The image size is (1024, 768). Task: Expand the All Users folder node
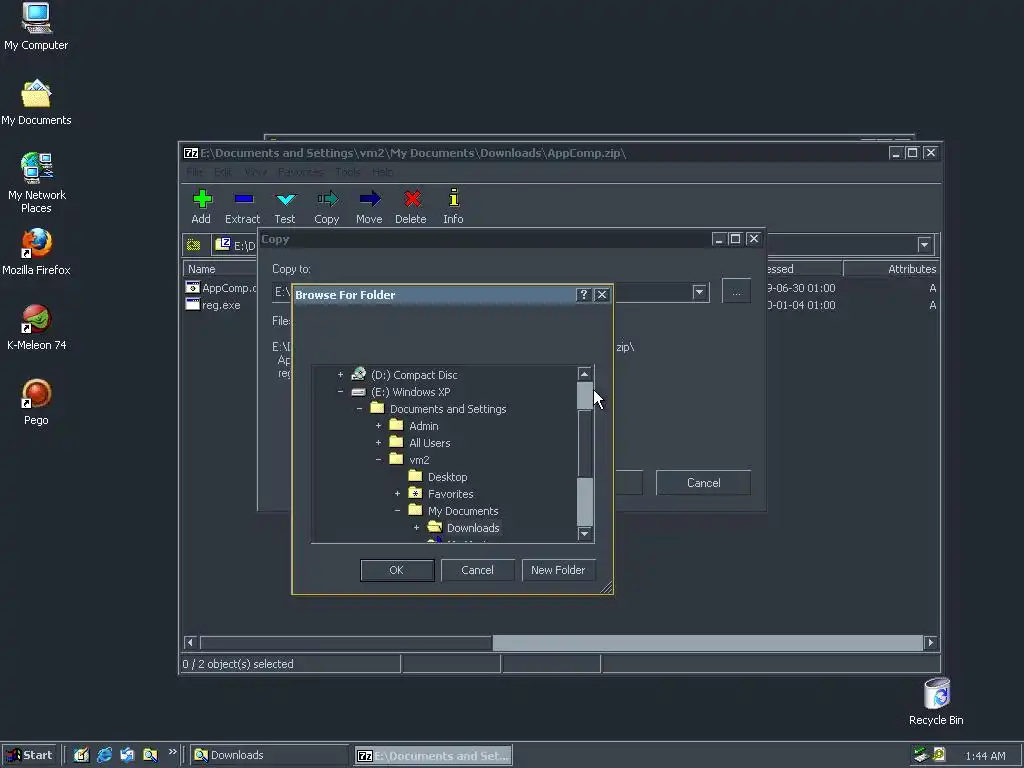click(x=378, y=443)
